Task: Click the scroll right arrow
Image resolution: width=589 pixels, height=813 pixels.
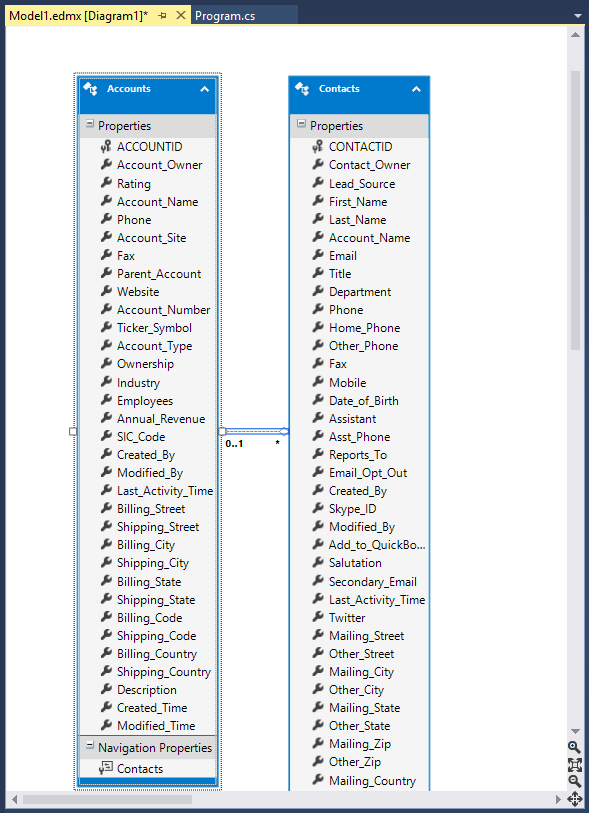Action: (x=558, y=799)
